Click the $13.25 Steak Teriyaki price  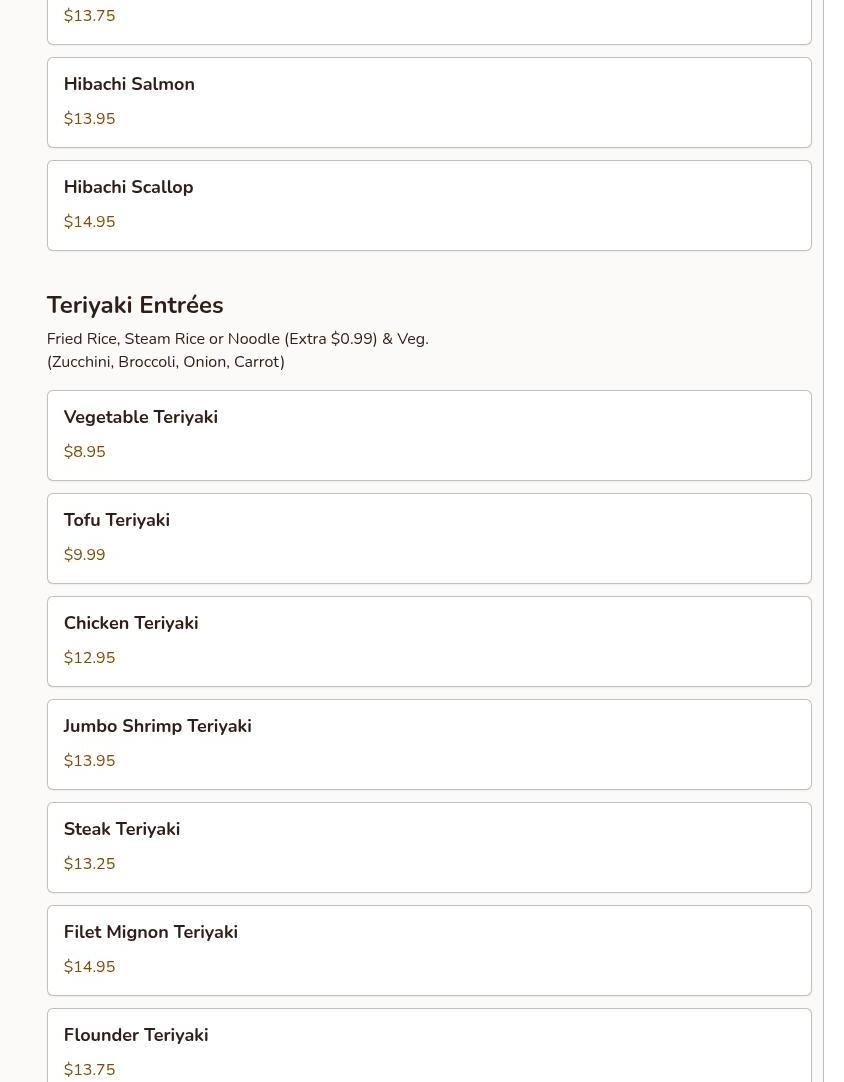pyautogui.click(x=90, y=864)
